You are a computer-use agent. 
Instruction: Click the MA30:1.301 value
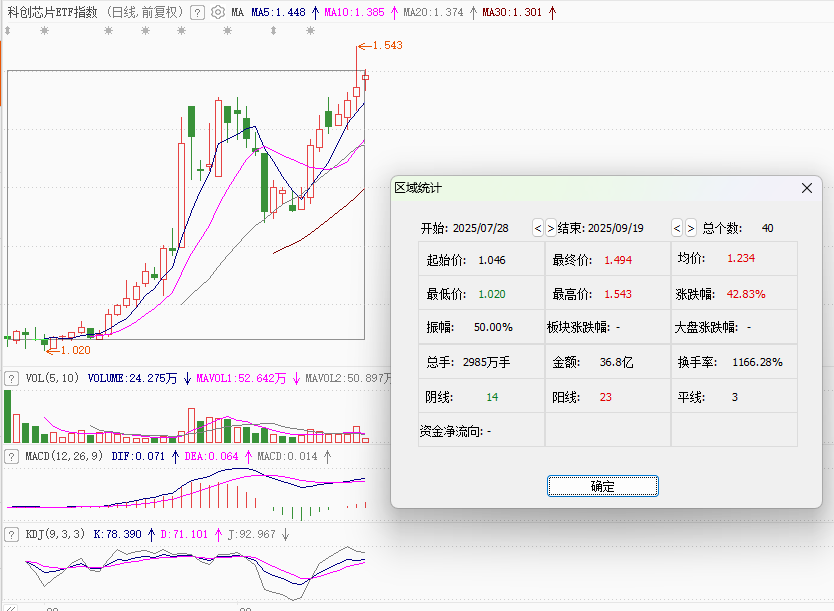(512, 12)
